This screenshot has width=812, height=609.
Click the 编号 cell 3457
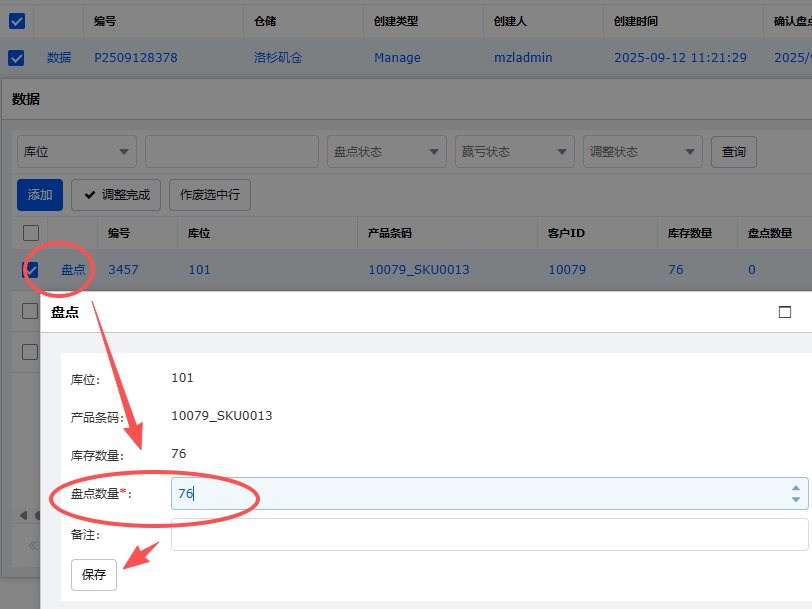[x=123, y=269]
